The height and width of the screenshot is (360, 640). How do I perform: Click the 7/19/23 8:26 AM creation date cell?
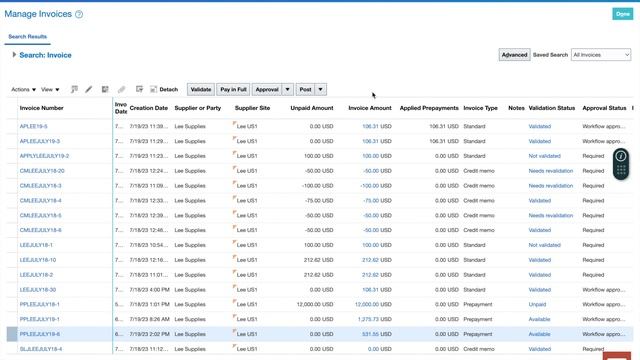point(149,319)
